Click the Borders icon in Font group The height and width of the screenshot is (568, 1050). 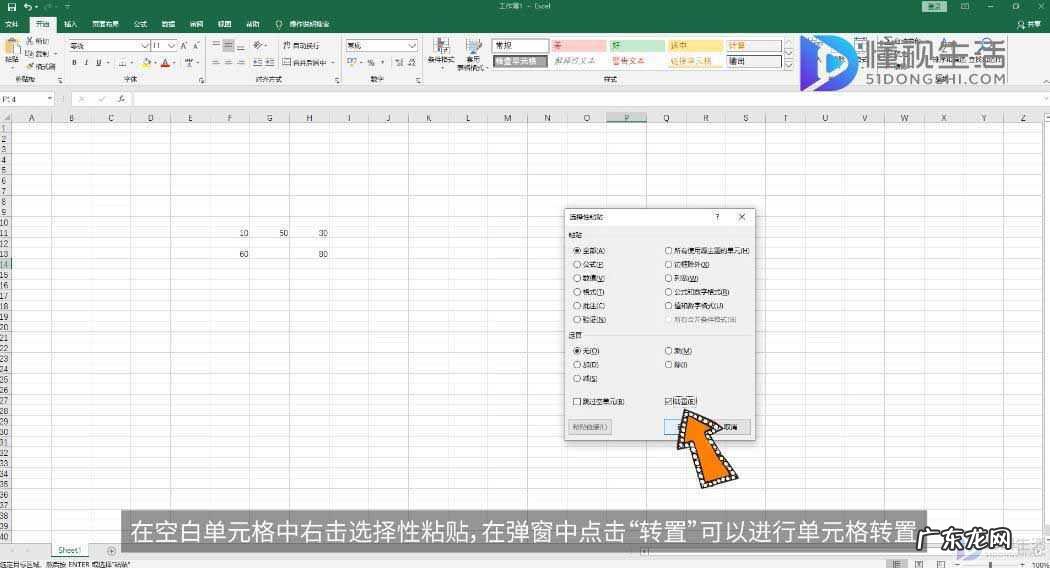click(123, 63)
